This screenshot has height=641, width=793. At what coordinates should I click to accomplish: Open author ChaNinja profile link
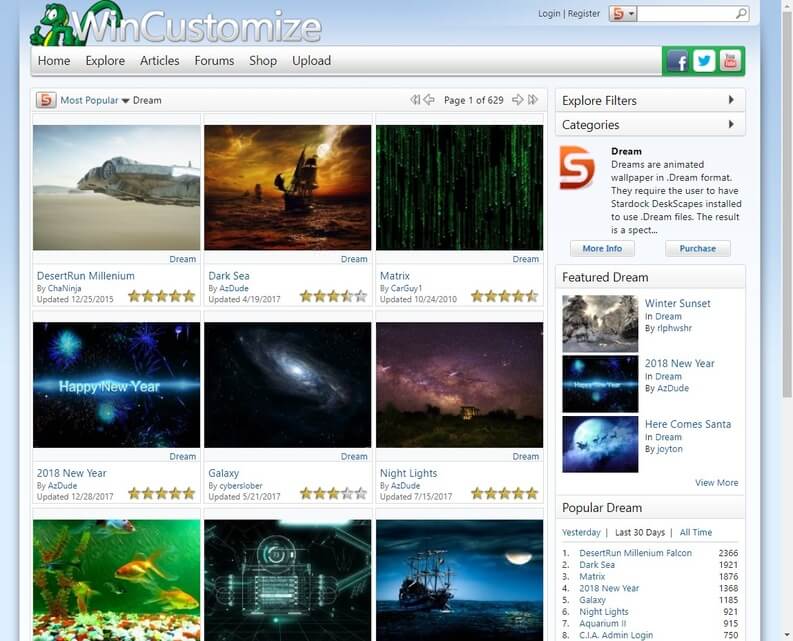[x=64, y=288]
